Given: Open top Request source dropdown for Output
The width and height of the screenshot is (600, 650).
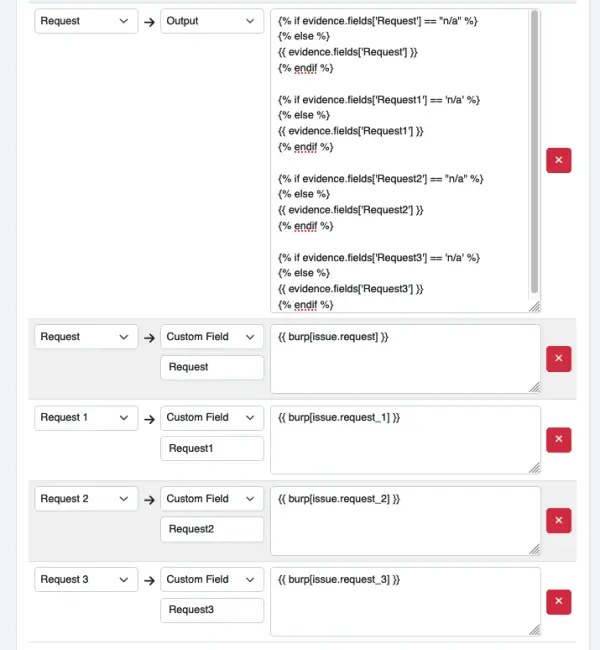Looking at the screenshot, I should 86,21.
